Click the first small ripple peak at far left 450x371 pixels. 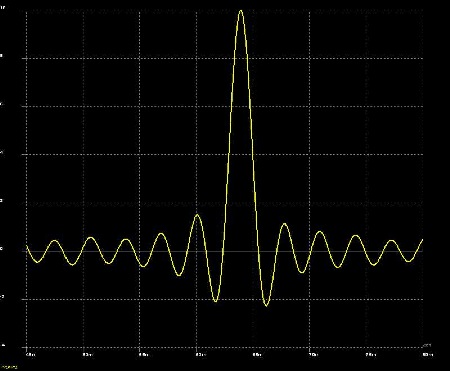tap(55, 241)
